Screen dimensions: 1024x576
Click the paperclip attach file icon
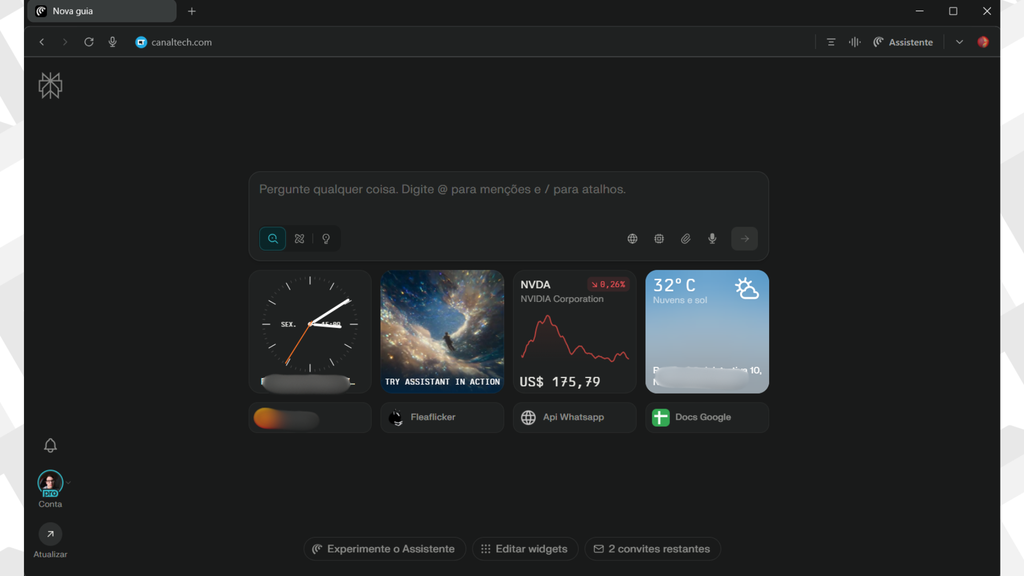(686, 239)
